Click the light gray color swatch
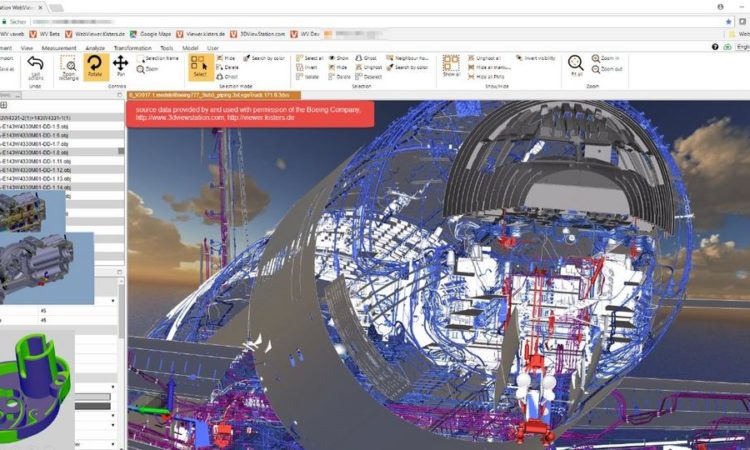 93,396
